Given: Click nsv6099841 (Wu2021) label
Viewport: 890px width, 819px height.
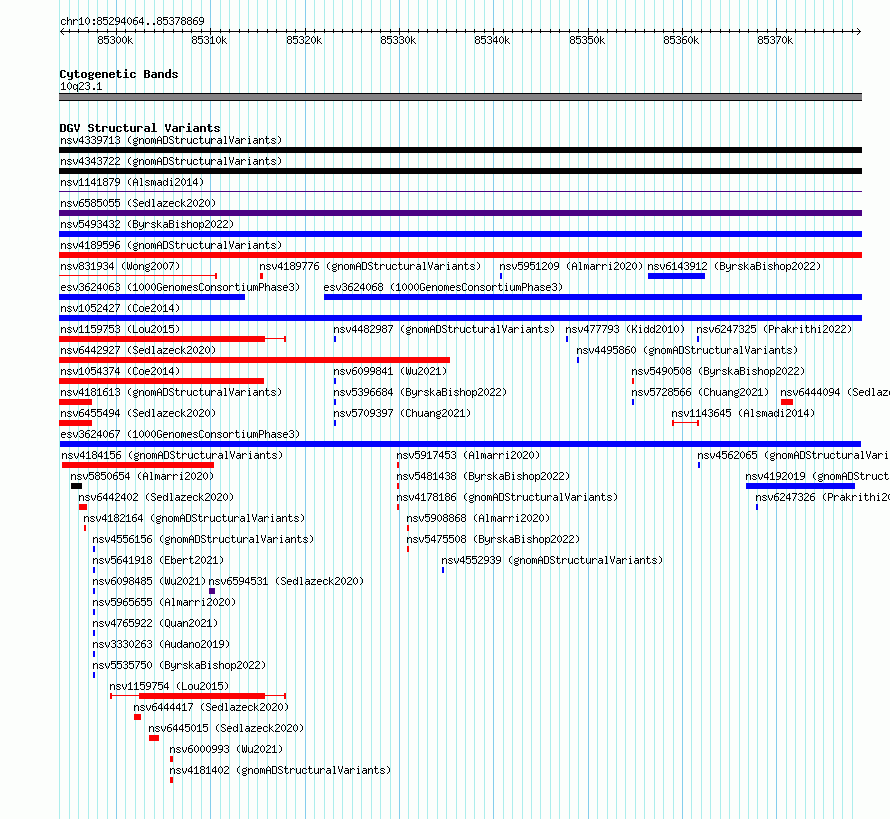Looking at the screenshot, I should coord(390,371).
